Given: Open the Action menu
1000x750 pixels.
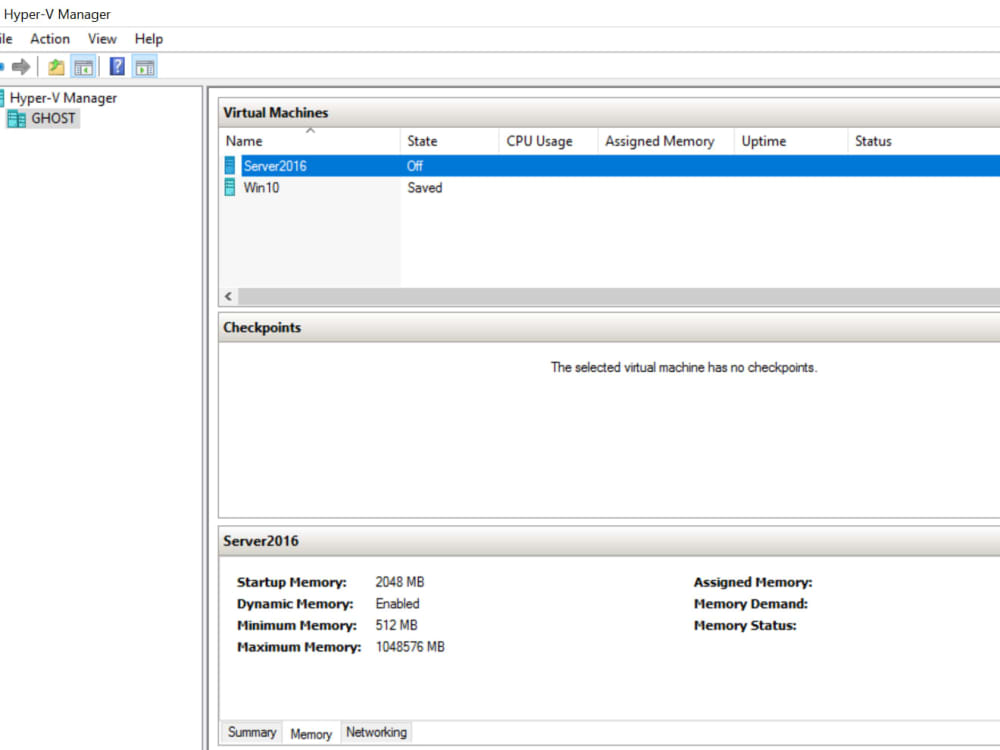Looking at the screenshot, I should coord(50,38).
